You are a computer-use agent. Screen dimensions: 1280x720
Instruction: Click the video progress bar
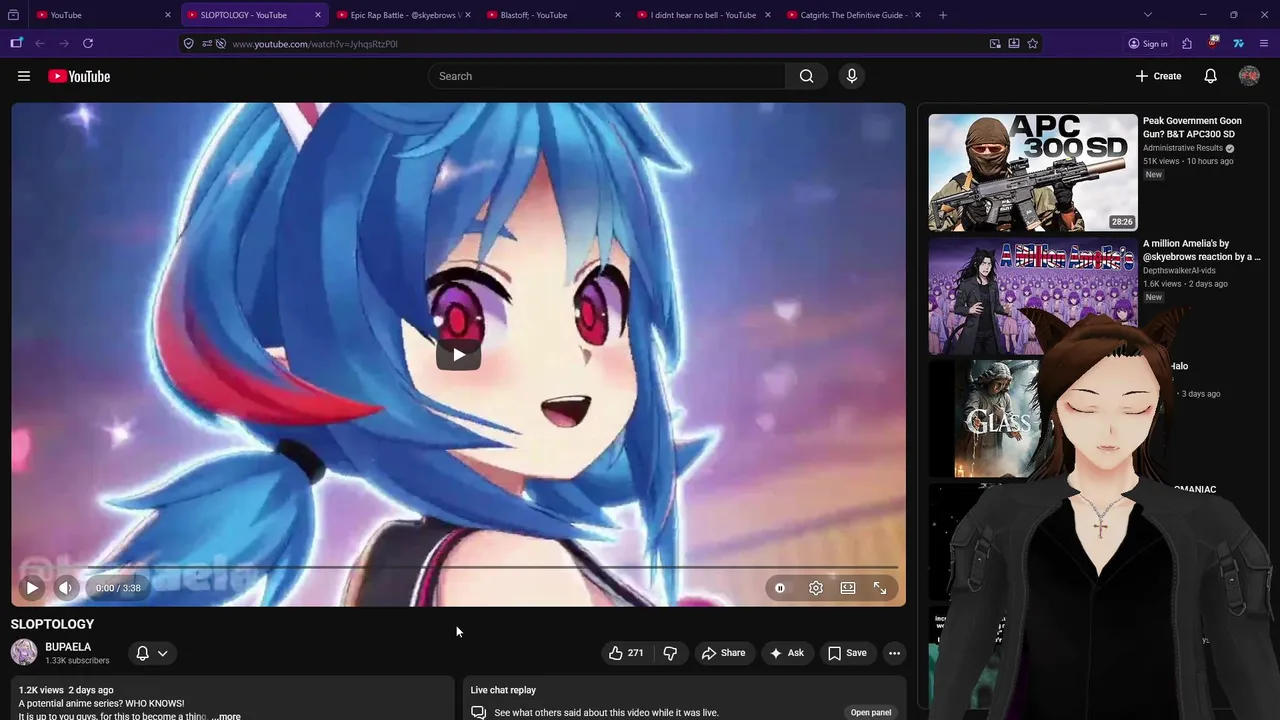click(458, 567)
